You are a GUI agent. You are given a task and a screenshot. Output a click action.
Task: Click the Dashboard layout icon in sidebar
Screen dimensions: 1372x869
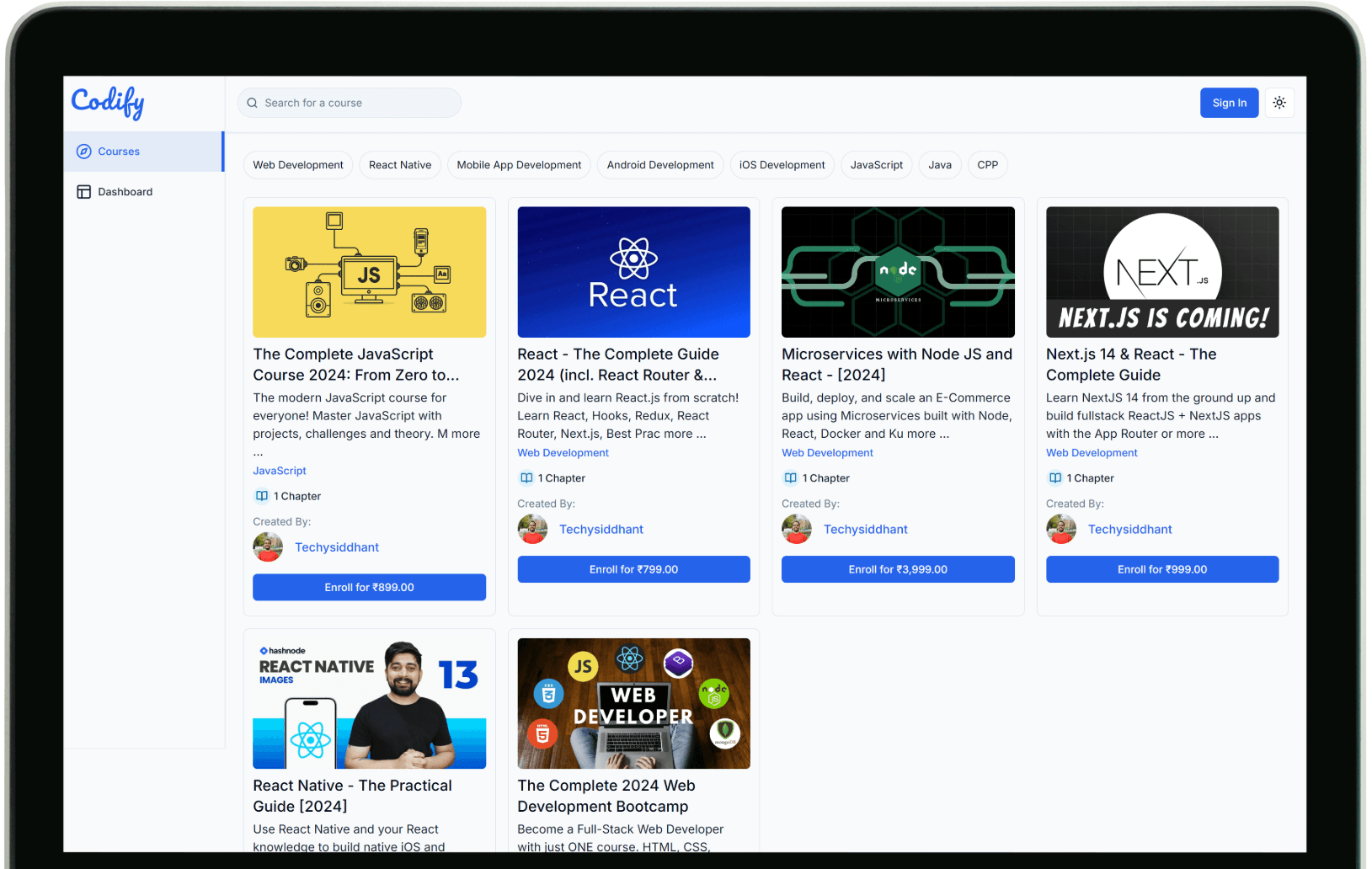84,192
